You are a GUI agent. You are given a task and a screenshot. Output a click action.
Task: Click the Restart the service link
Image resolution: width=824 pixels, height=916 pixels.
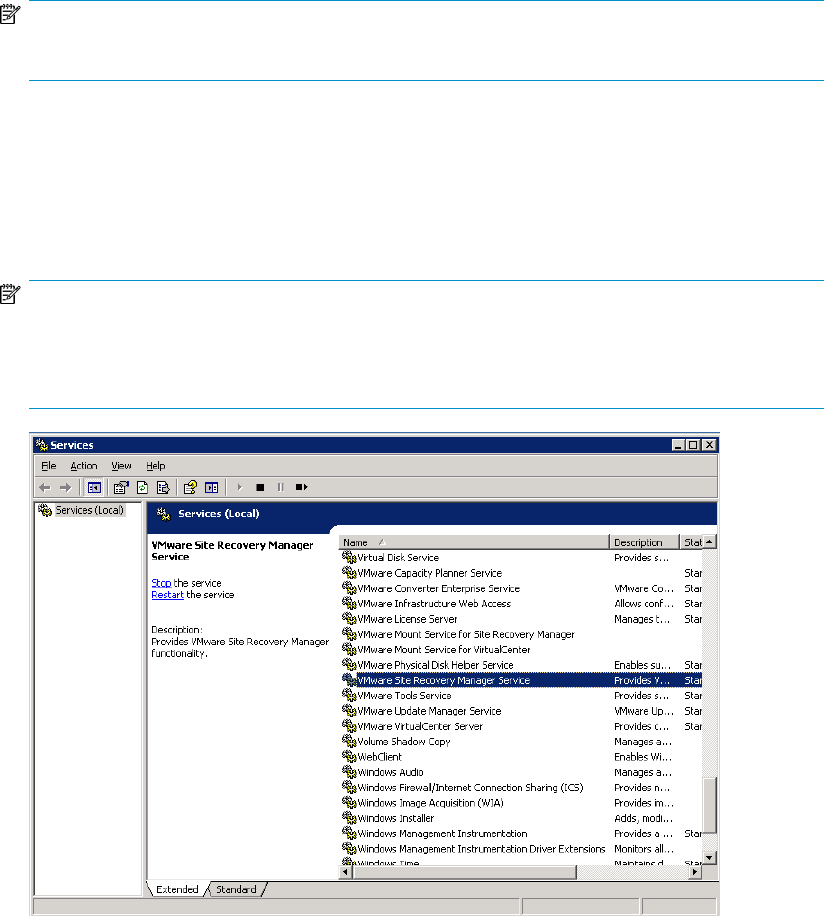pyautogui.click(x=167, y=594)
